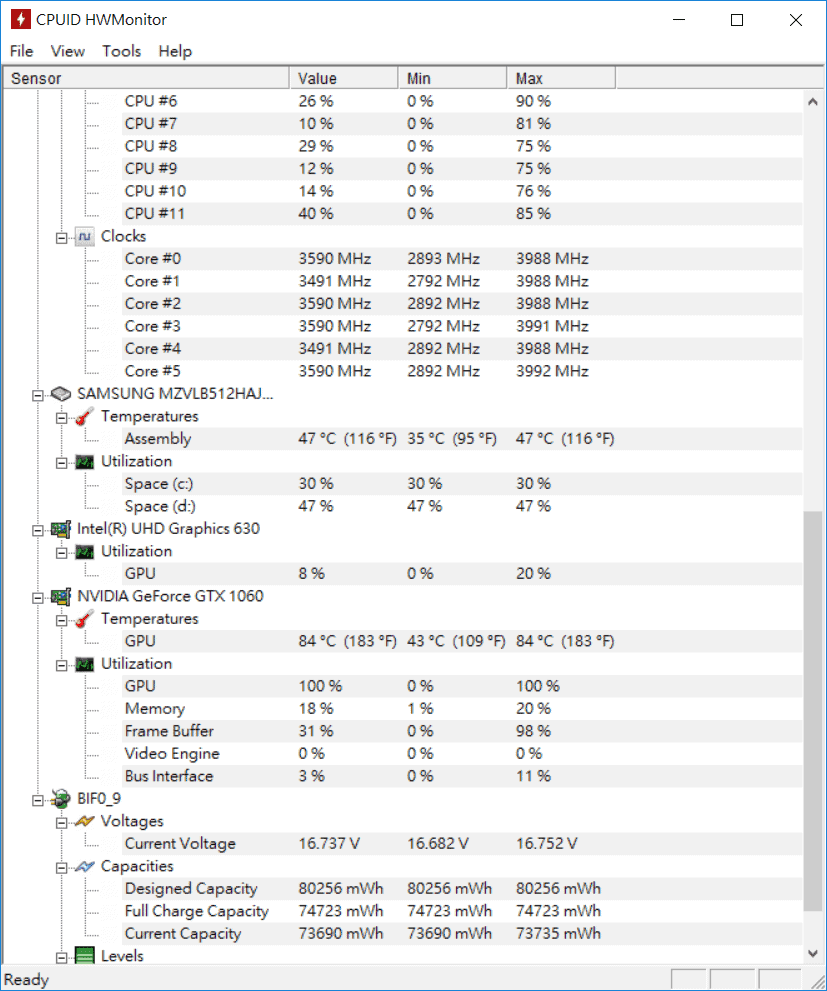The height and width of the screenshot is (991, 827).
Task: Collapse the SAMSUNG MZVLB512HAJ node
Action: pos(38,394)
